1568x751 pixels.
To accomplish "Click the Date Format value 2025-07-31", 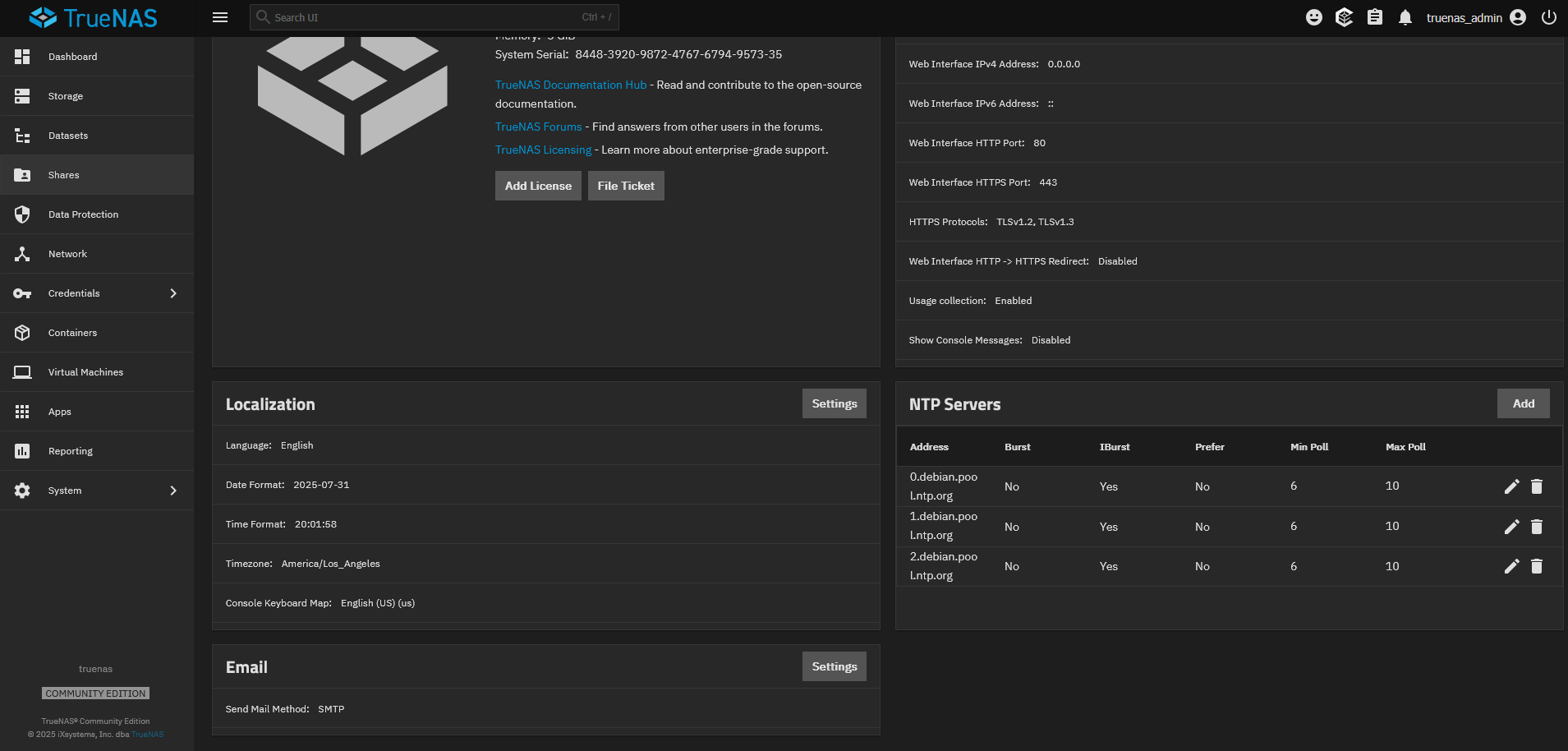I will tap(321, 485).
